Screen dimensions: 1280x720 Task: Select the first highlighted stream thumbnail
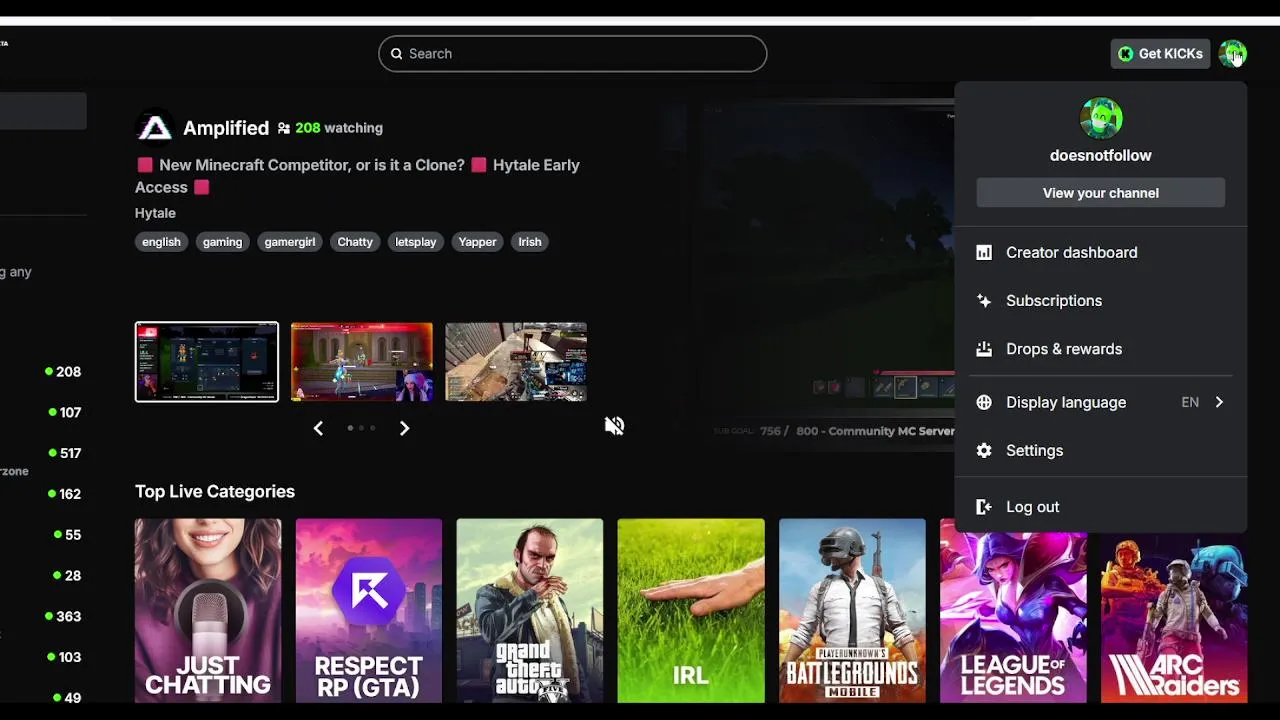(x=207, y=362)
